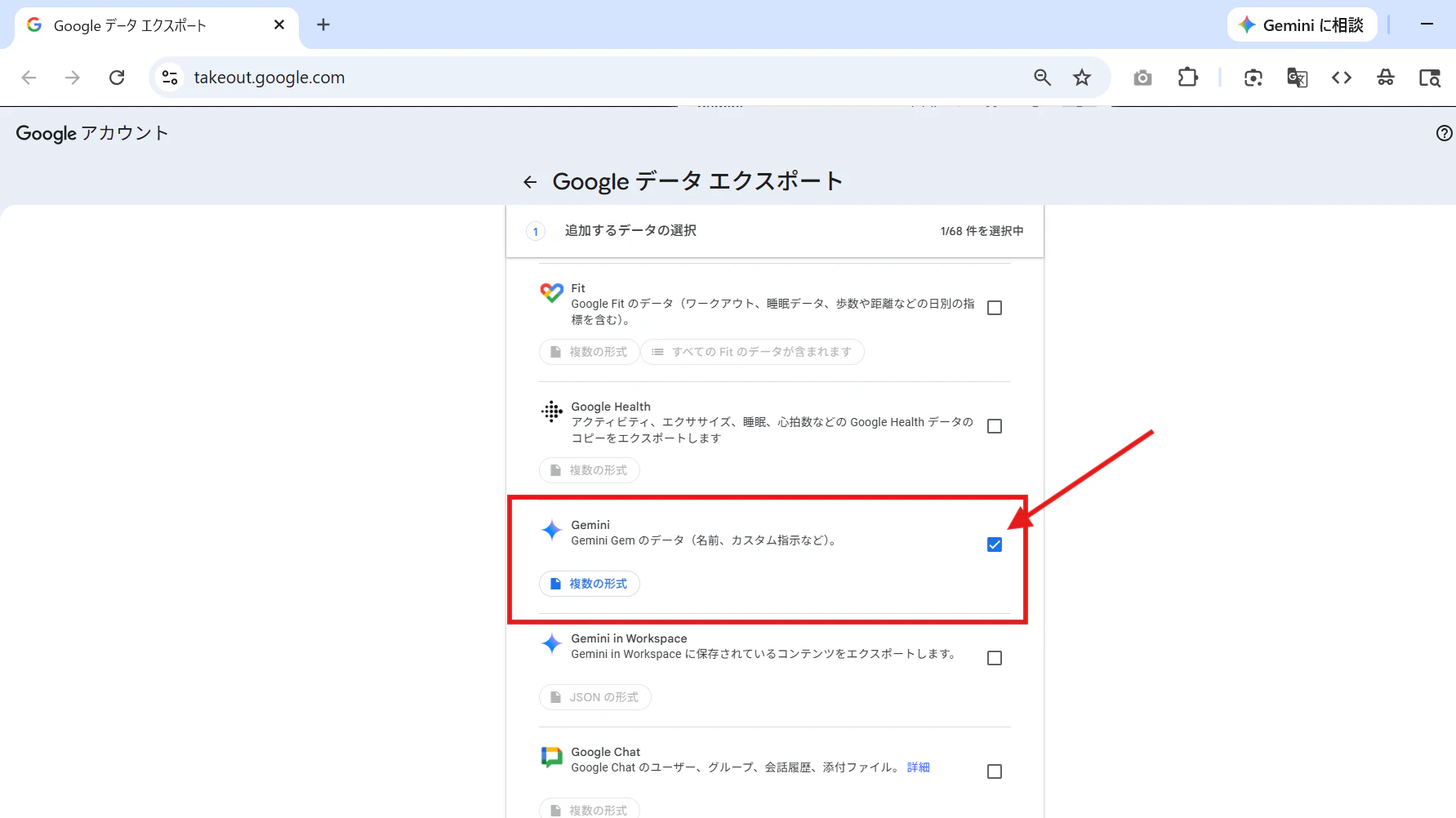Click Gemini Gem のデータ description text

pyautogui.click(x=706, y=540)
